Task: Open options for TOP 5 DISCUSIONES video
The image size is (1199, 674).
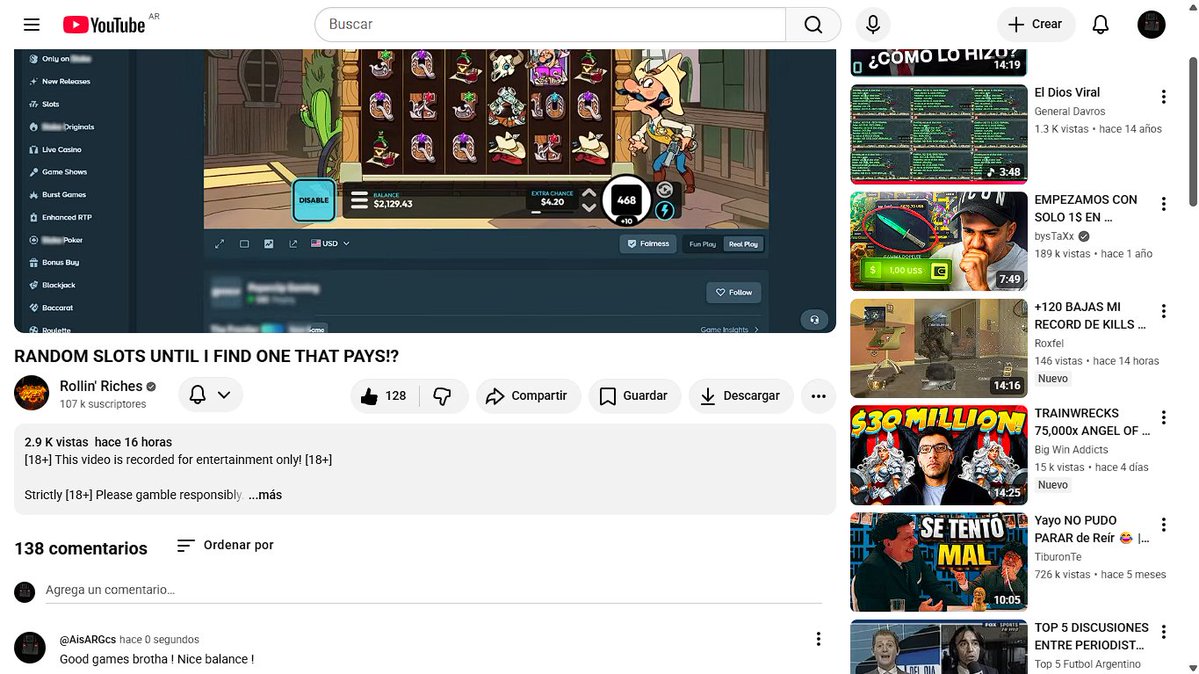Action: pos(1163,631)
